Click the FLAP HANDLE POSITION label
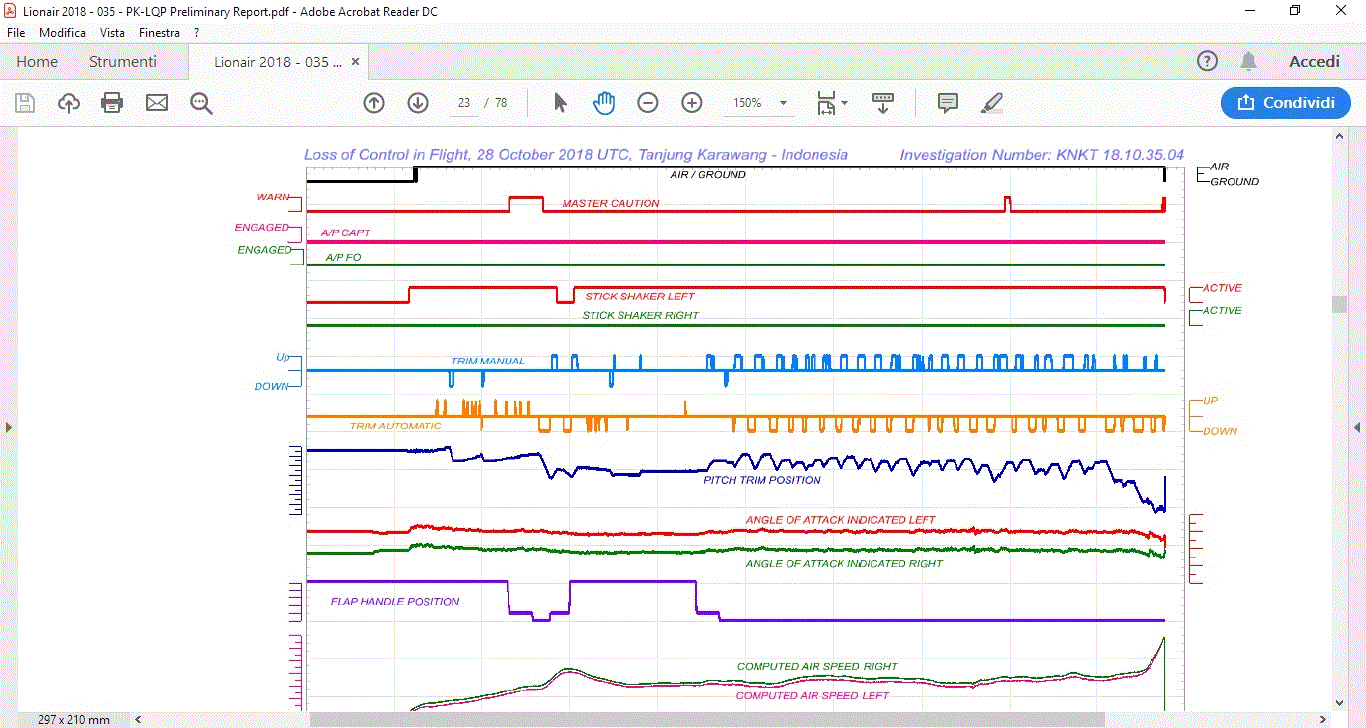The height and width of the screenshot is (728, 1366). click(x=395, y=602)
